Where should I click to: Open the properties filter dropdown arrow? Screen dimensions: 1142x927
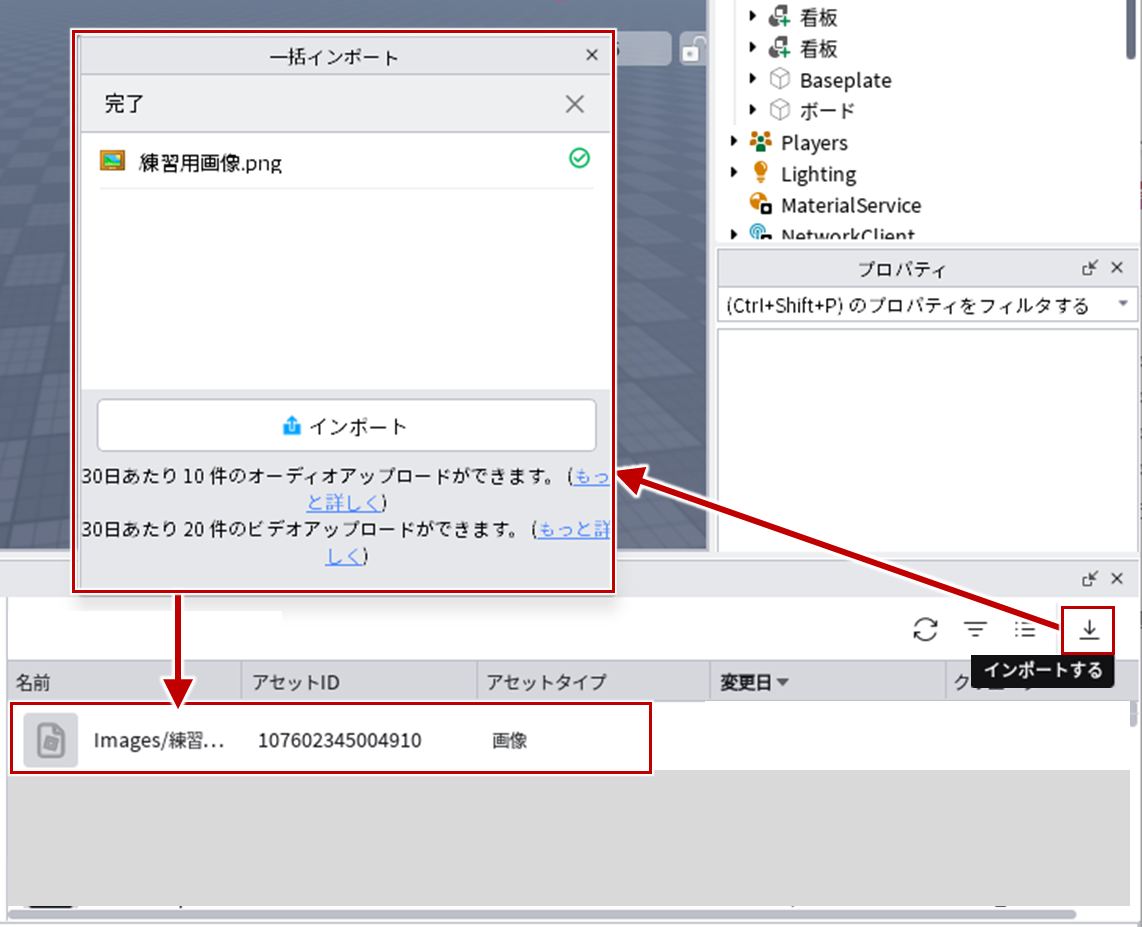[1122, 303]
